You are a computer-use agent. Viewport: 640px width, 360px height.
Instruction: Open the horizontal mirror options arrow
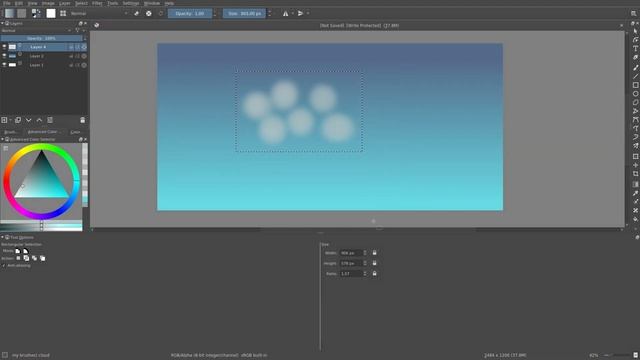tap(293, 13)
